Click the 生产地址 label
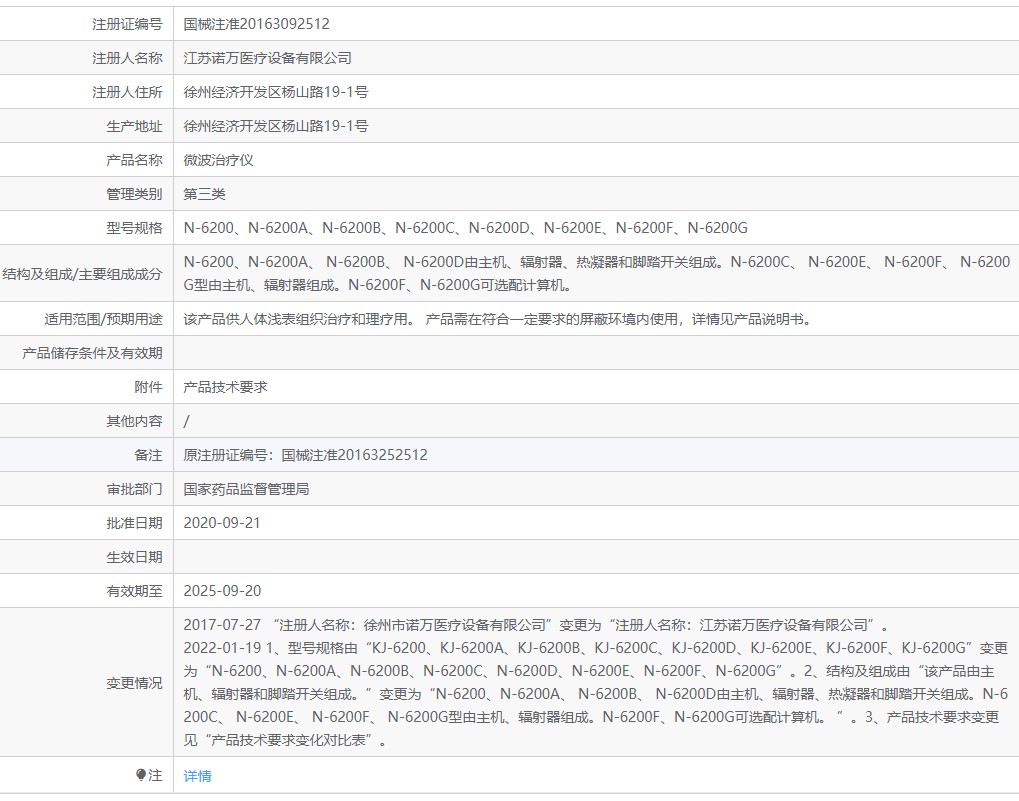This screenshot has width=1019, height=801. click(135, 126)
